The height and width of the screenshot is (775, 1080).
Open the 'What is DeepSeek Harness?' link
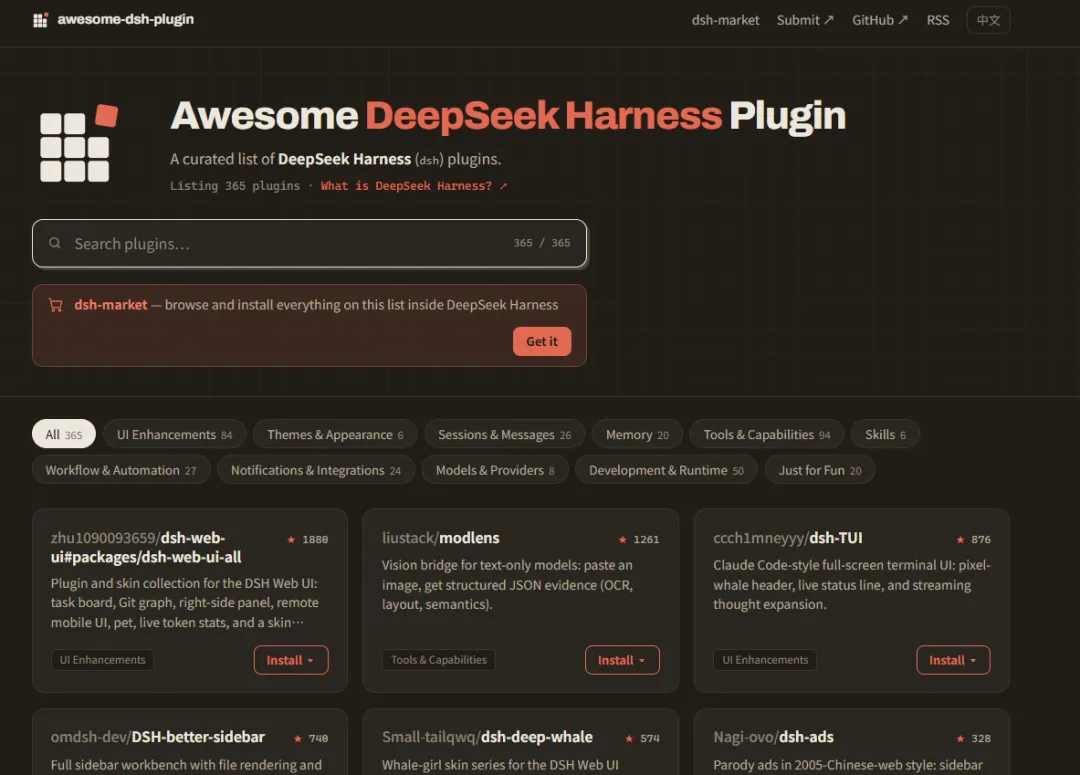414,186
